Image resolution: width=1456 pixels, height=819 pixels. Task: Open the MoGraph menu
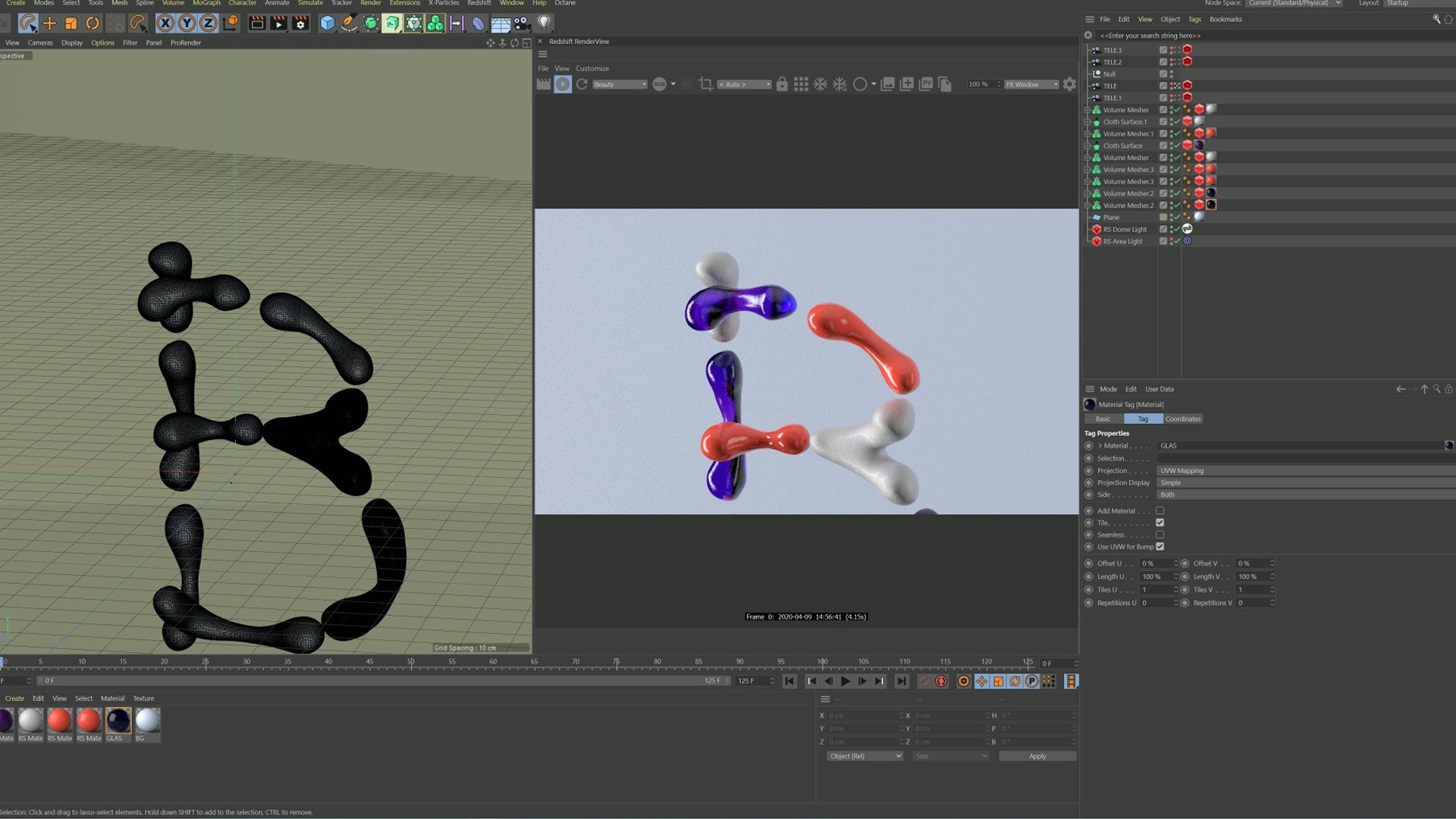click(206, 3)
